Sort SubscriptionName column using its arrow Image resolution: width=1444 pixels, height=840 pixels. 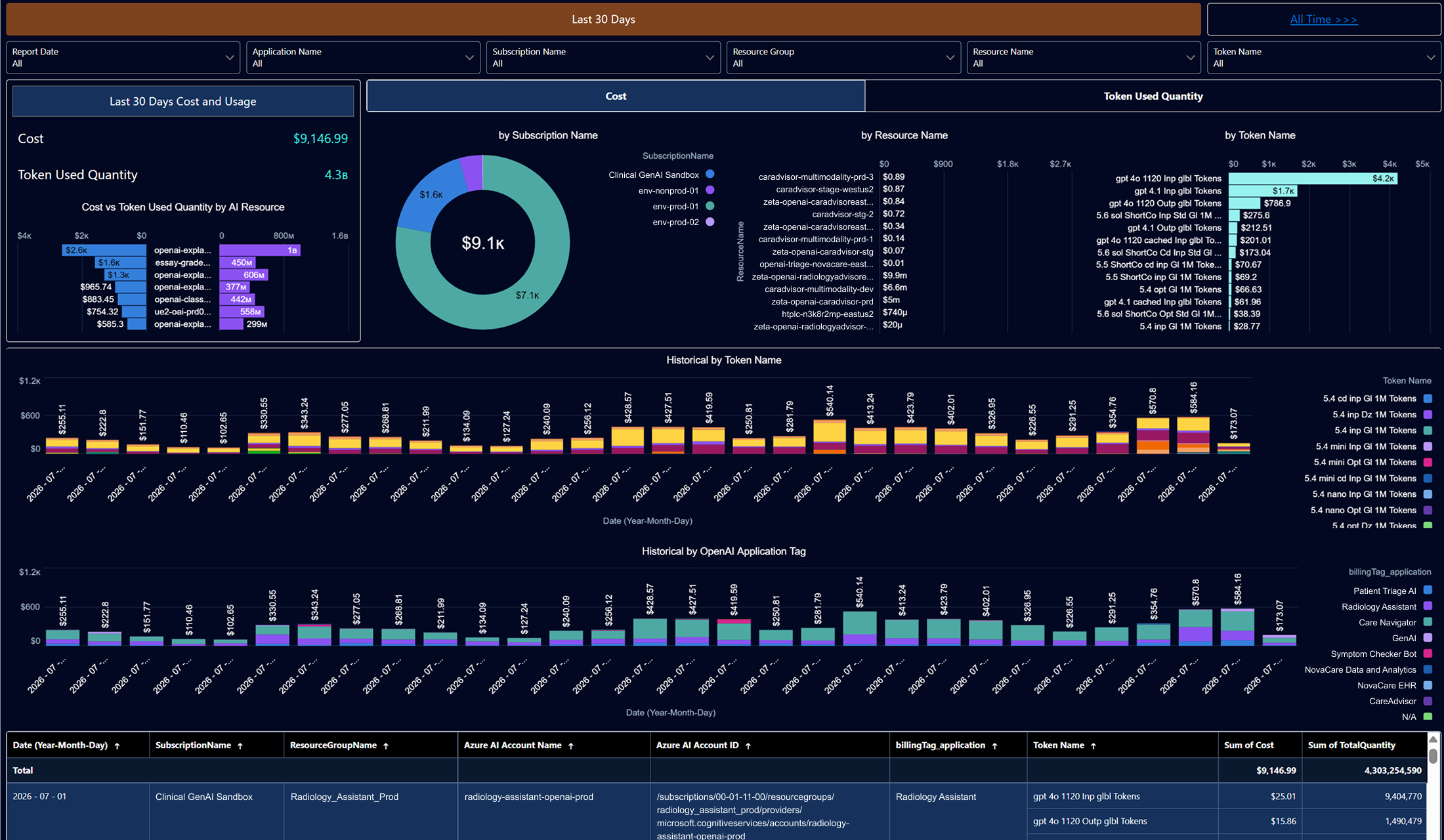click(240, 745)
